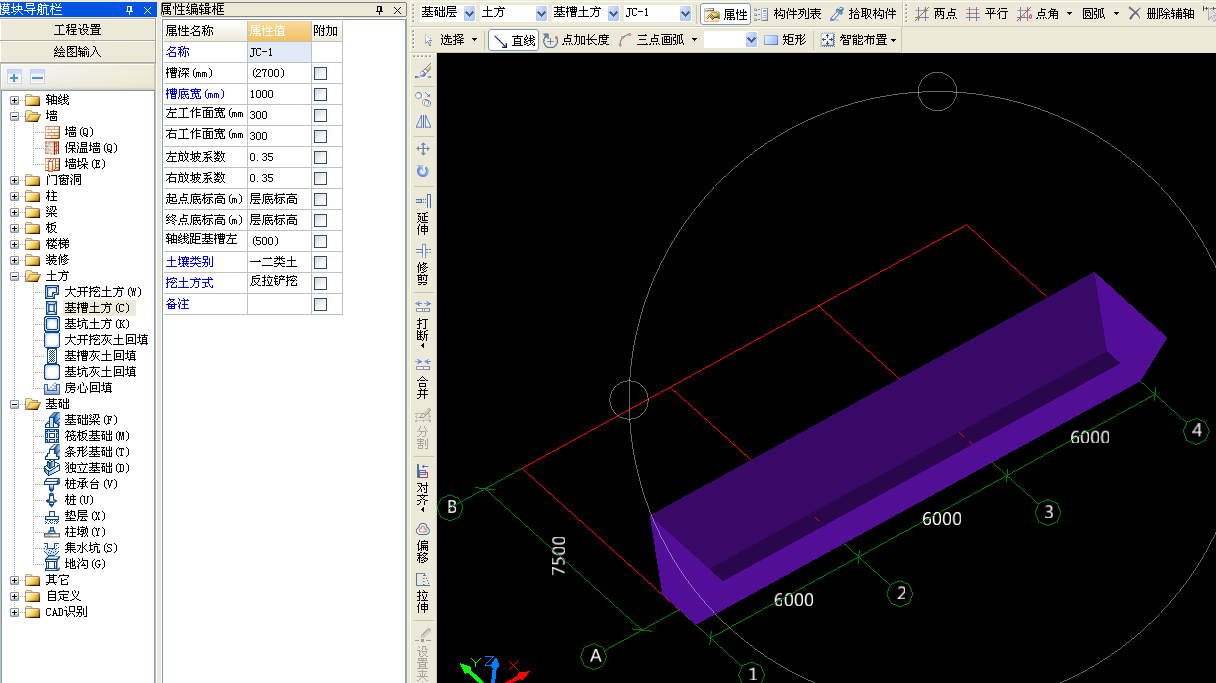Expand the 柱 tree node

pyautogui.click(x=14, y=196)
